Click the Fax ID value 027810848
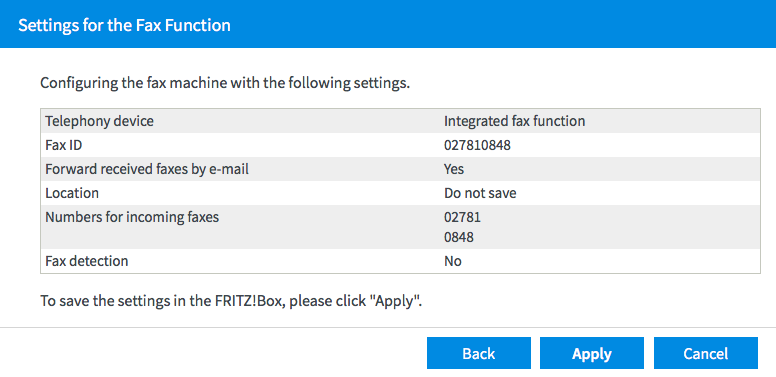The image size is (776, 377). tap(477, 145)
